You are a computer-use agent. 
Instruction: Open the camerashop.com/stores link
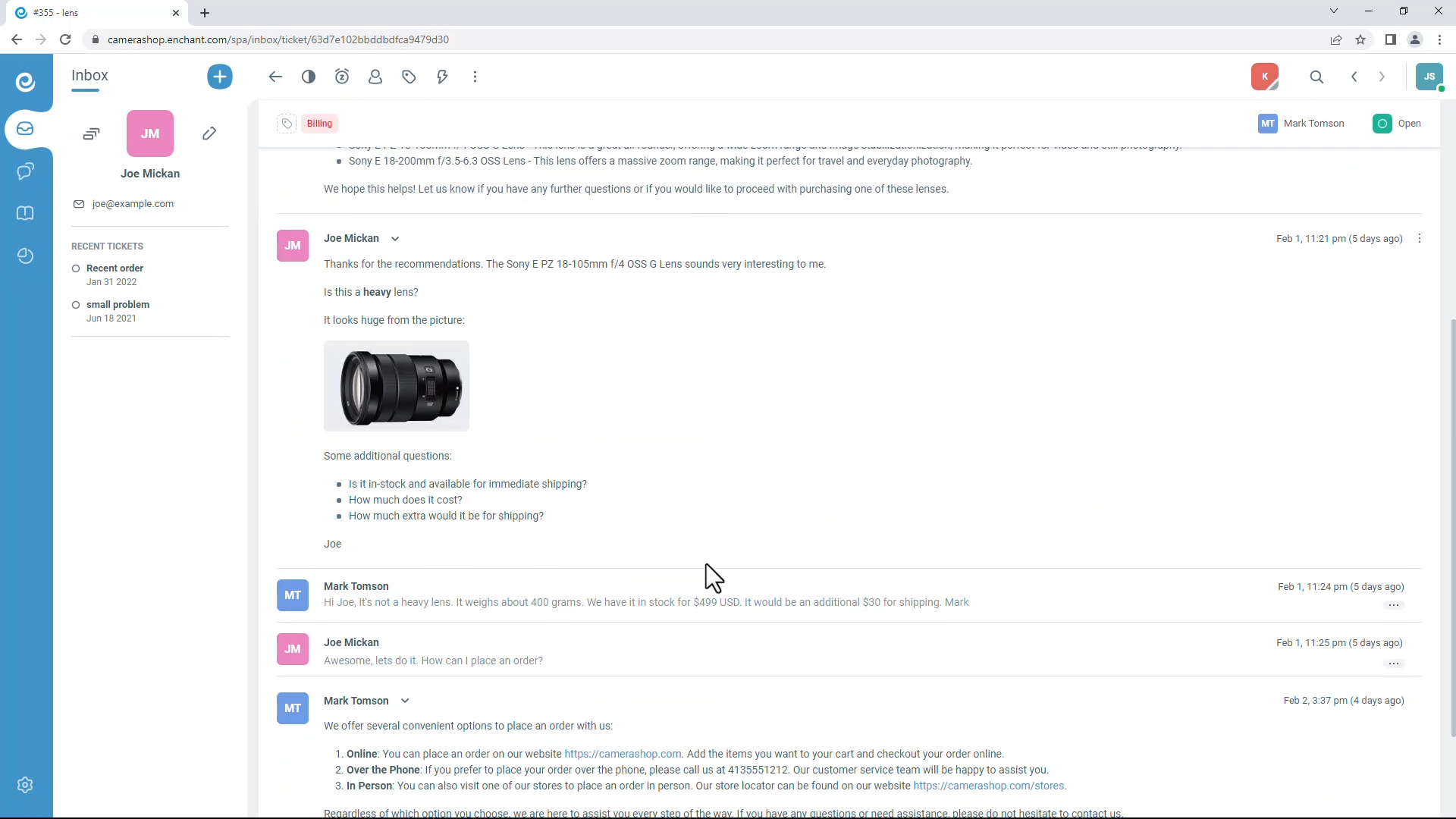[x=988, y=786]
